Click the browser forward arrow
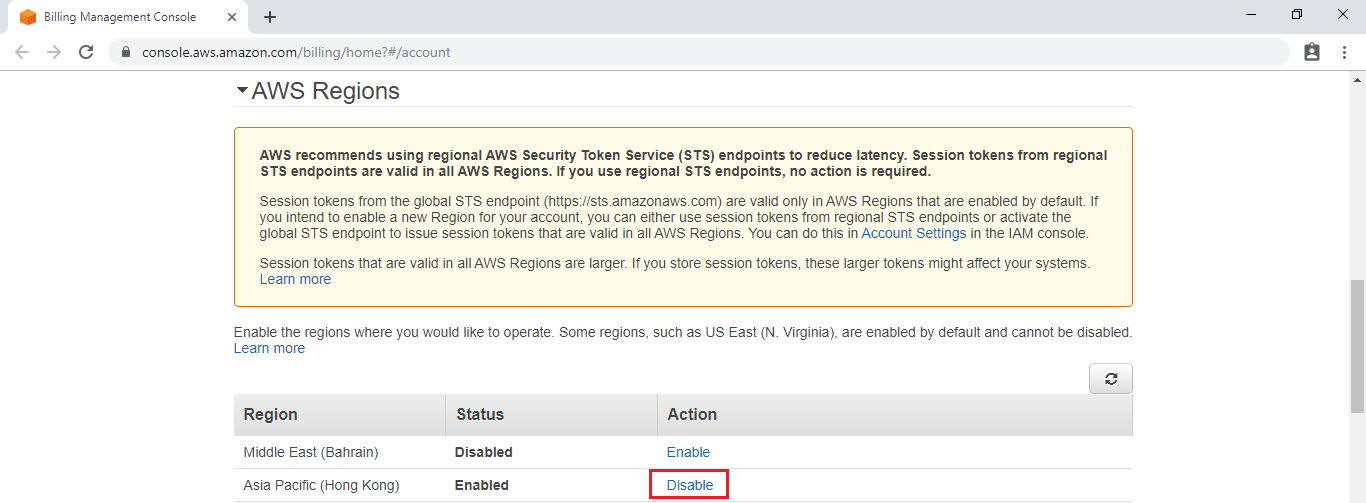1366x503 pixels. 54,52
